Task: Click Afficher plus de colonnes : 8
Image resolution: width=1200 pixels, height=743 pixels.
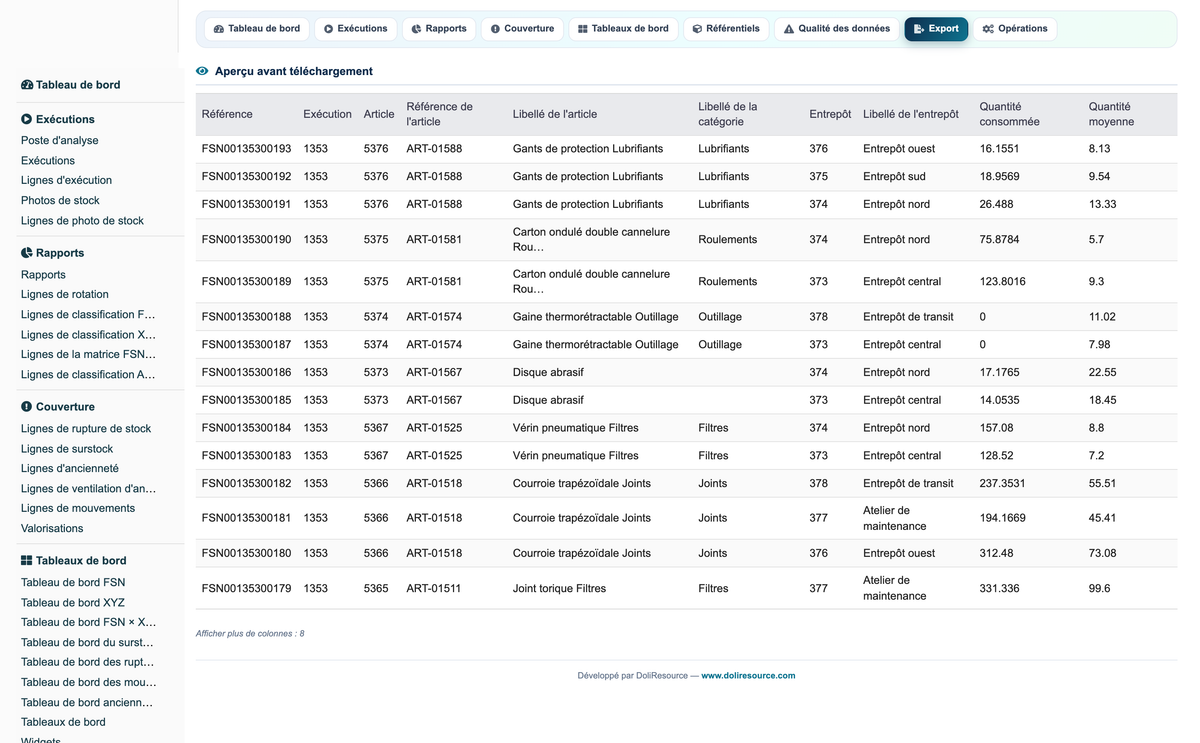Action: 250,634
